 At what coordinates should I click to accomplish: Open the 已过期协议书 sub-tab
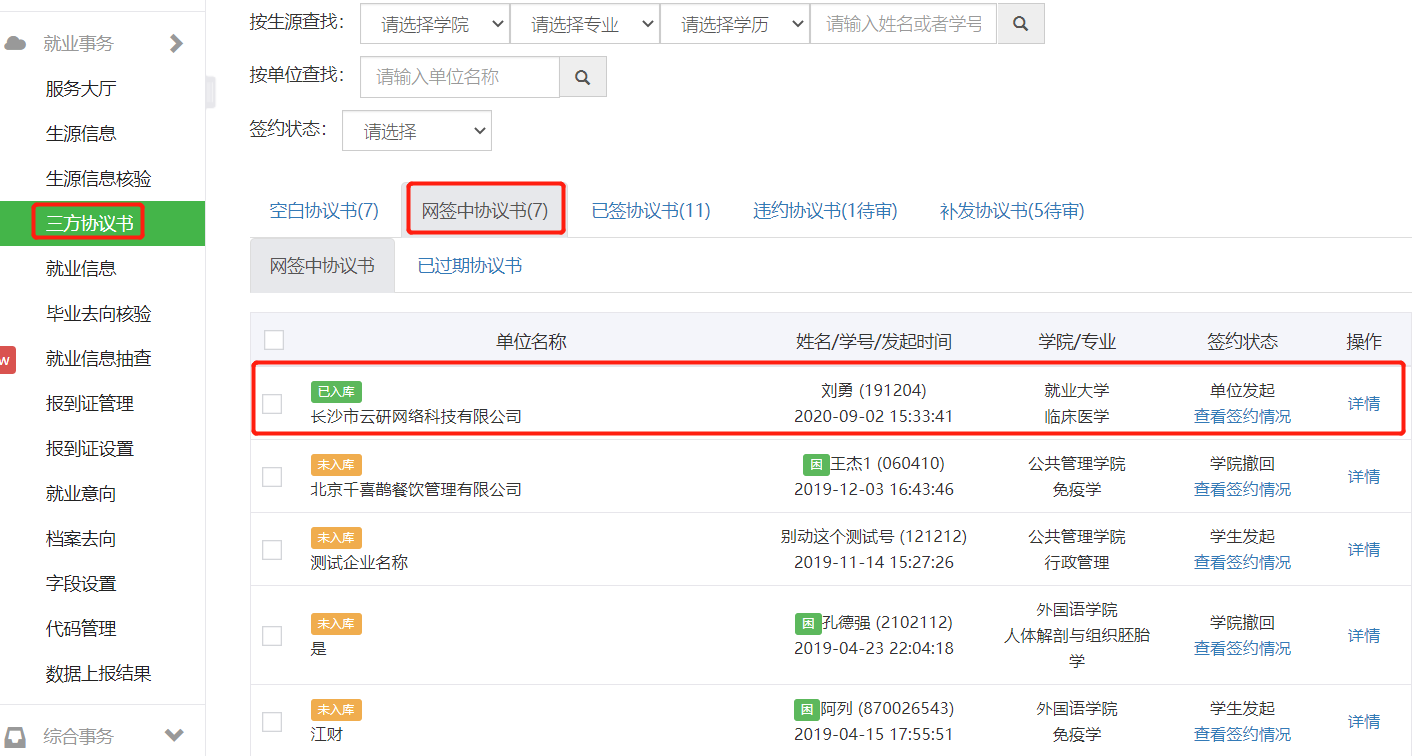pos(469,266)
